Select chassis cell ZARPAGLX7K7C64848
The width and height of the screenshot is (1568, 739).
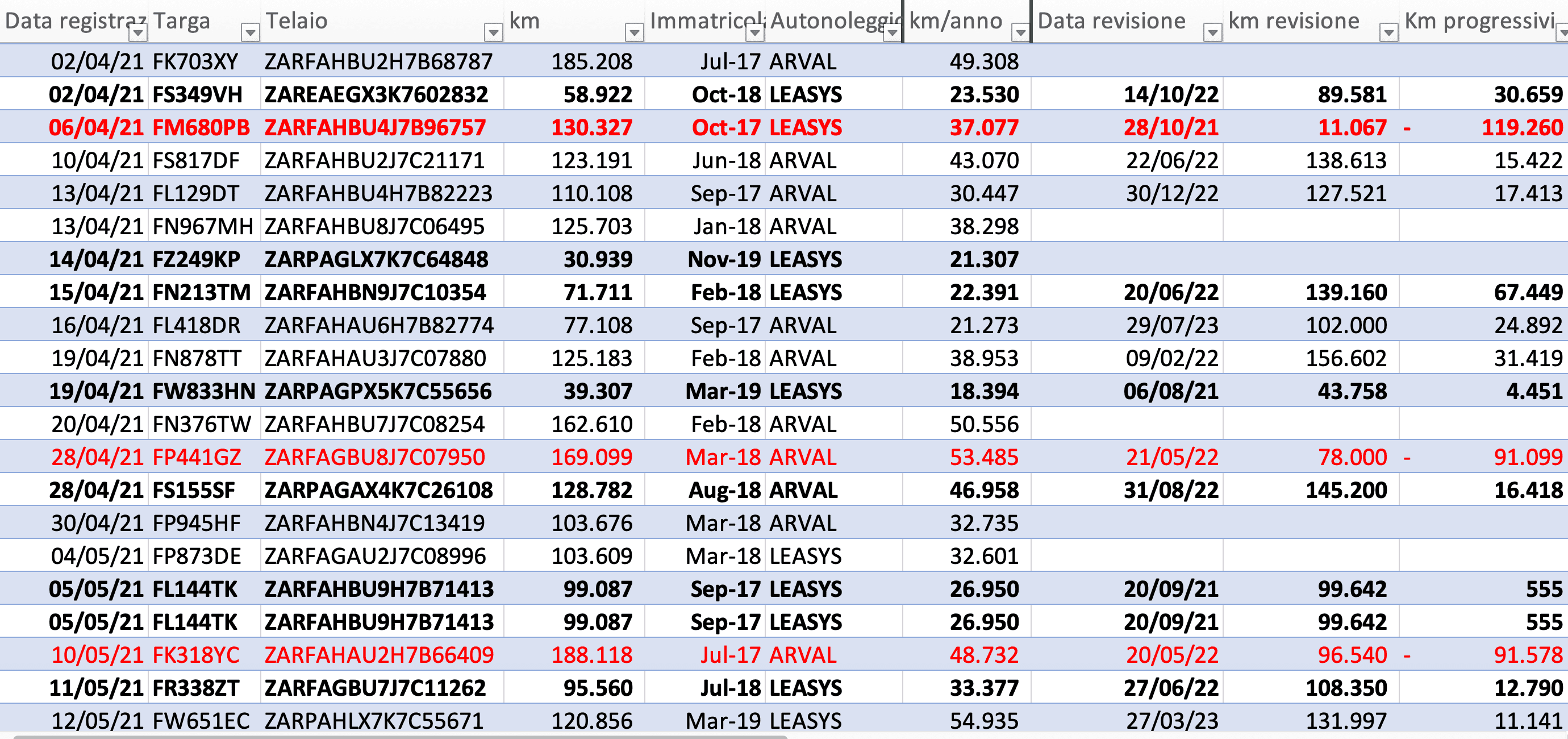coord(376,260)
